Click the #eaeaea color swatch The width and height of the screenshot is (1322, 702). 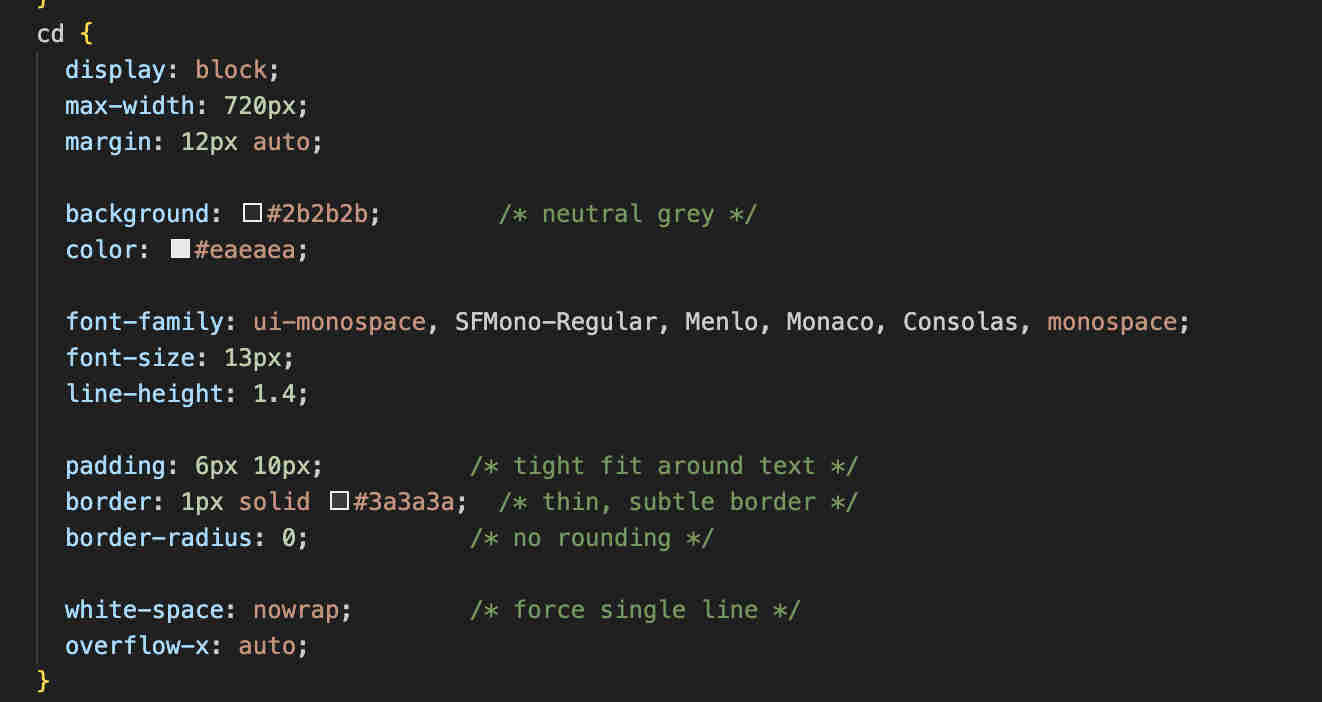(x=180, y=250)
